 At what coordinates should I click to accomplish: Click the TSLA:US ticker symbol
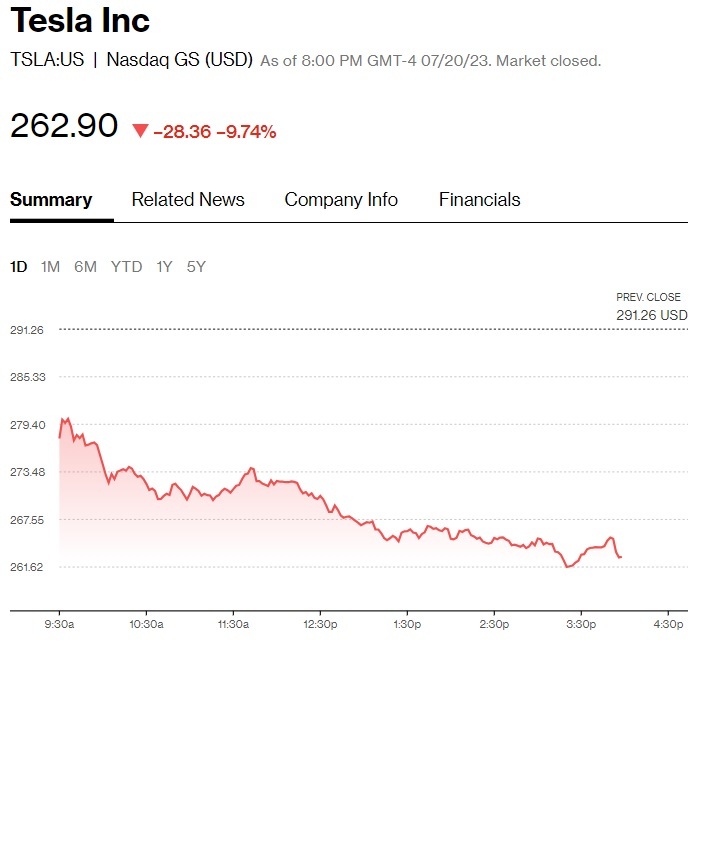46,60
